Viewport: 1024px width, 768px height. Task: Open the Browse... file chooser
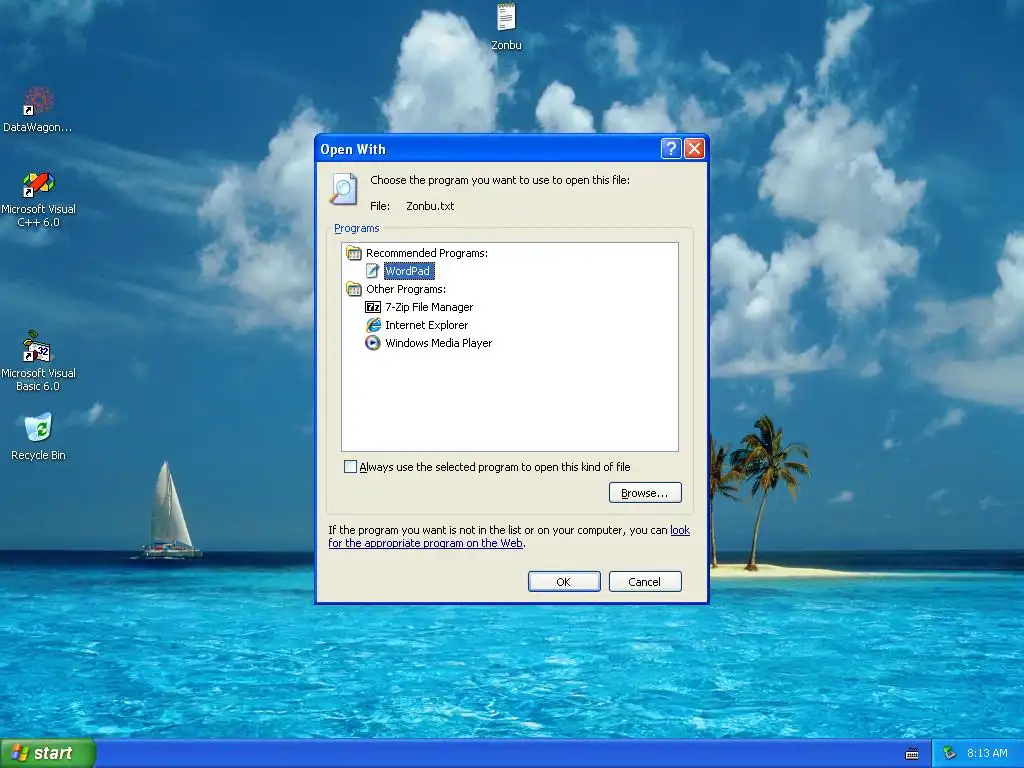click(645, 492)
